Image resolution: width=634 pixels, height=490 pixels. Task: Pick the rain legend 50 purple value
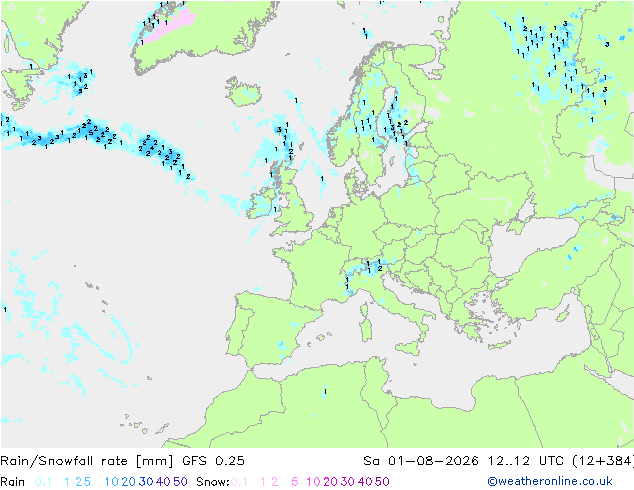180,482
